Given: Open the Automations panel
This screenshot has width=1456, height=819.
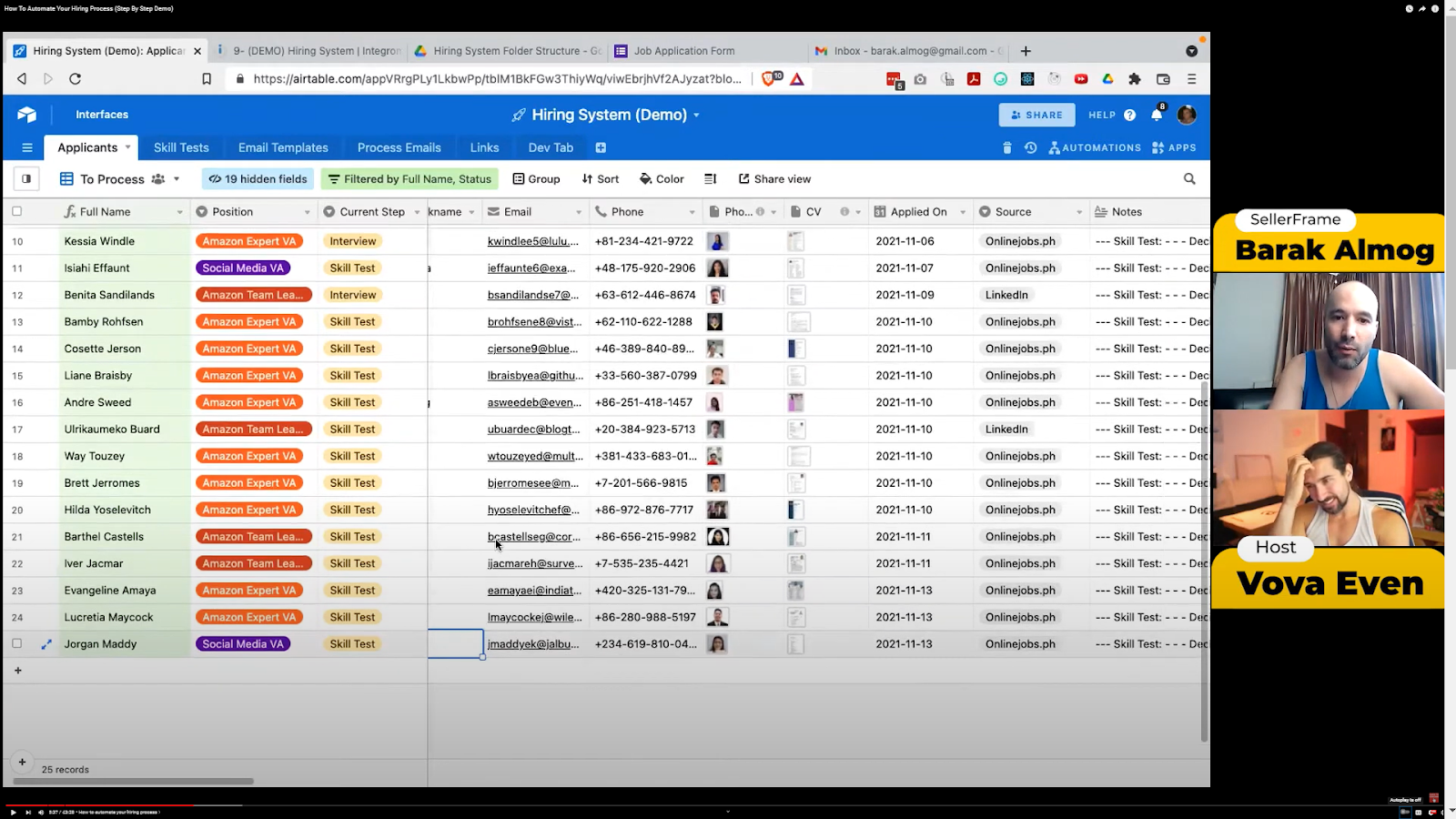Looking at the screenshot, I should (1095, 147).
